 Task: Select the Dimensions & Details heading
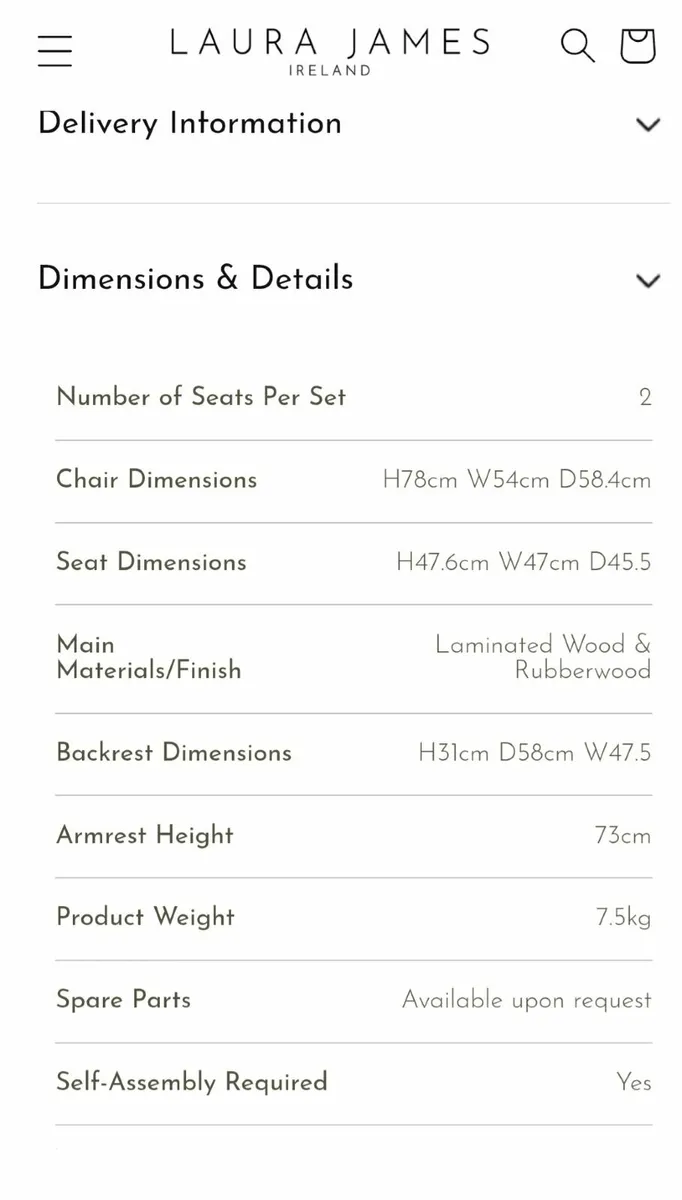click(195, 280)
